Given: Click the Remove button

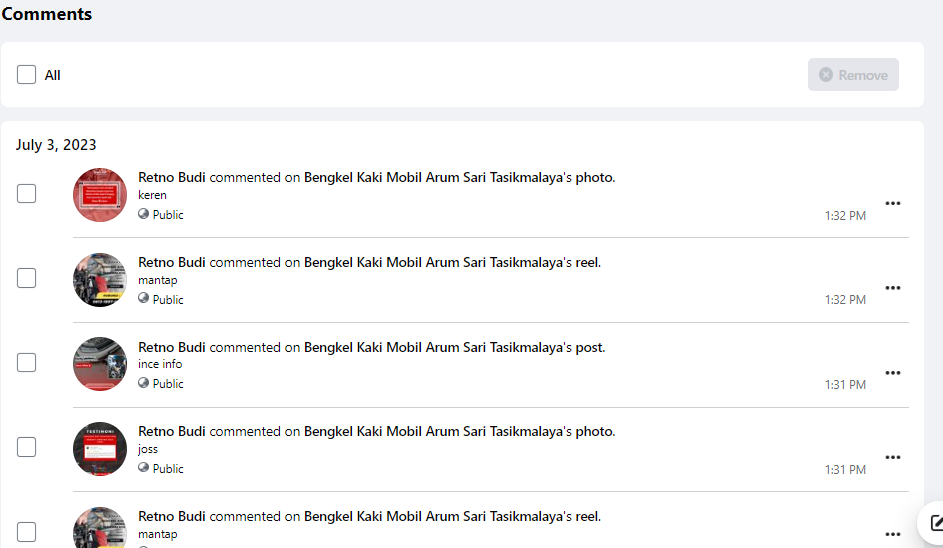Looking at the screenshot, I should pos(853,75).
